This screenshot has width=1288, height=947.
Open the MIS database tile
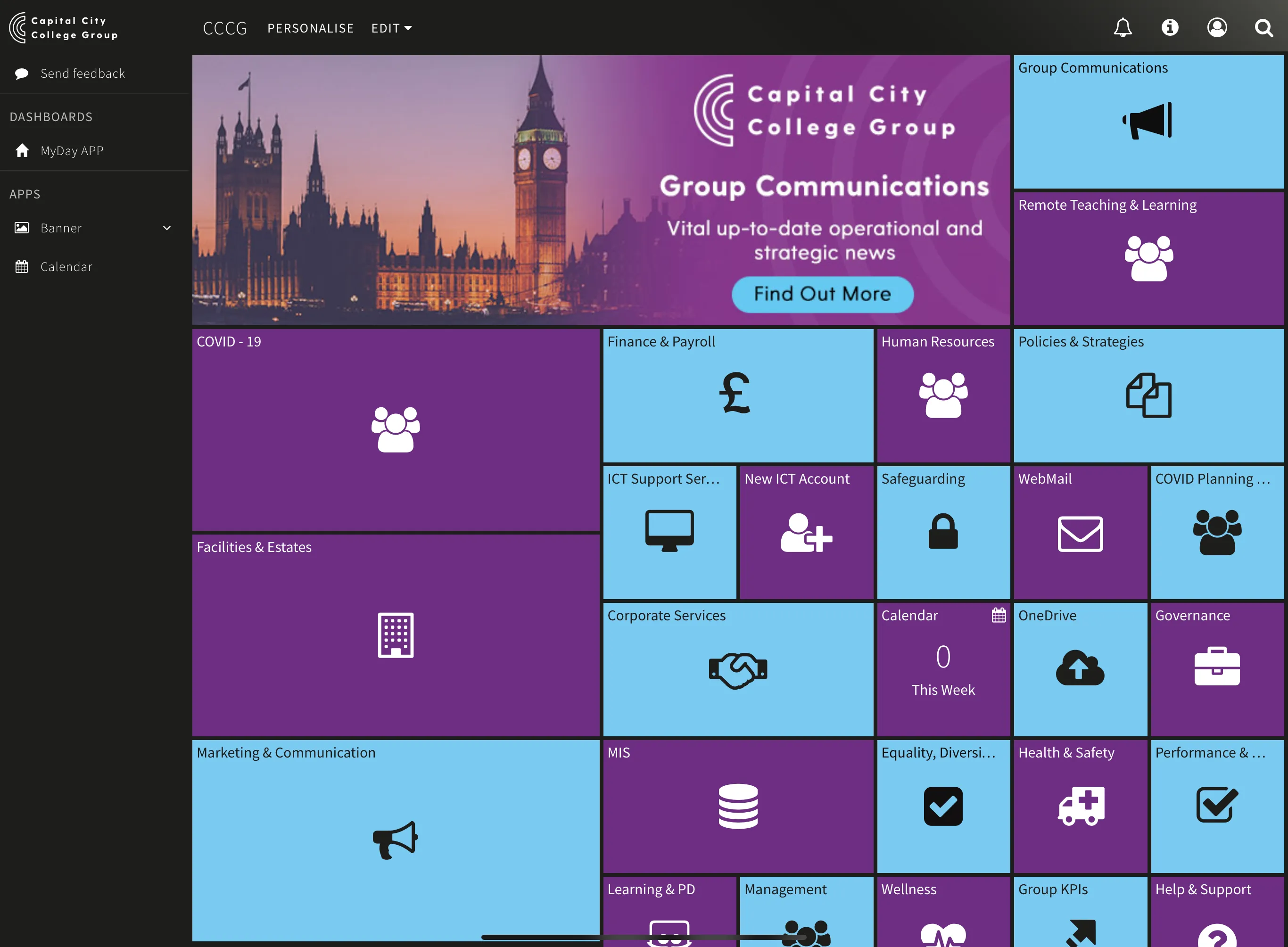point(737,806)
